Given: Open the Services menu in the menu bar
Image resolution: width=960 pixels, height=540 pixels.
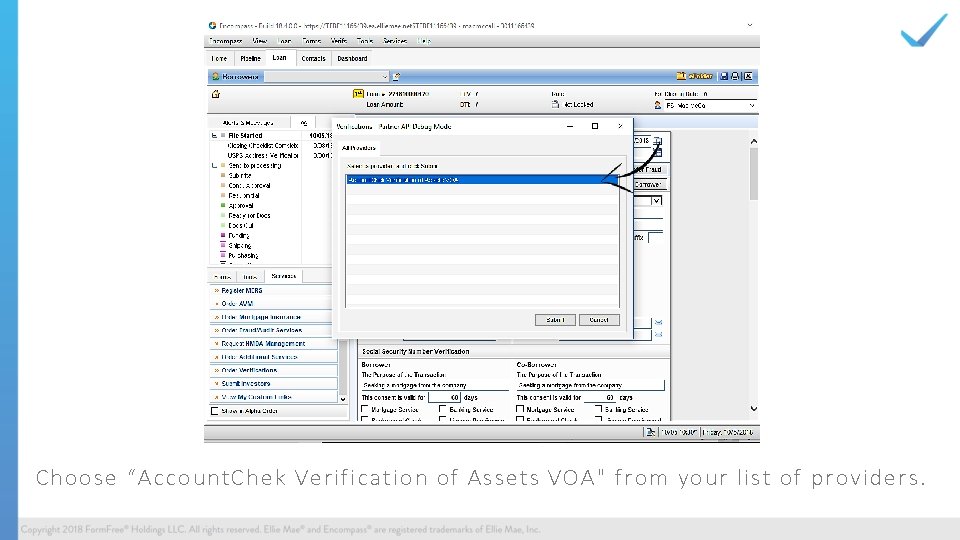Looking at the screenshot, I should 395,41.
